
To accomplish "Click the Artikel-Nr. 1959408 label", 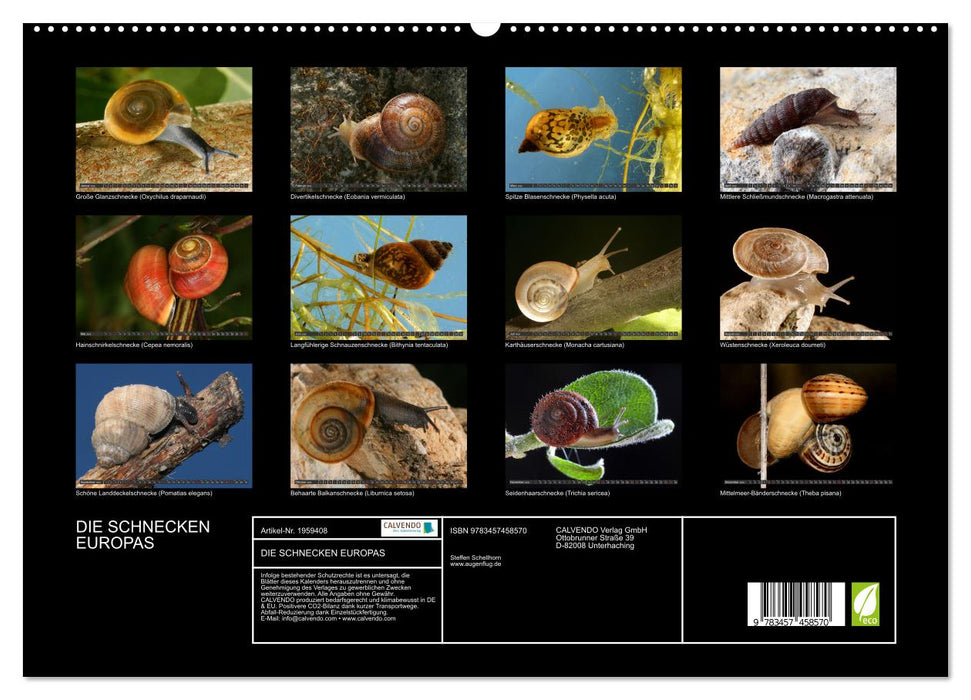I will click(296, 531).
